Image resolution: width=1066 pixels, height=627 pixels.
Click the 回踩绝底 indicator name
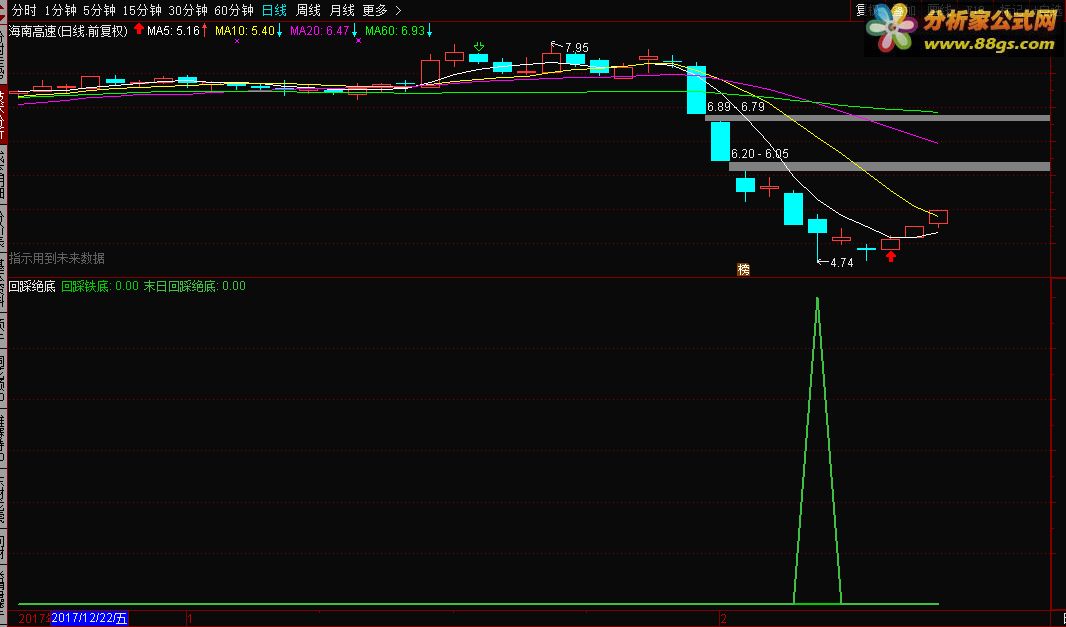pos(32,286)
